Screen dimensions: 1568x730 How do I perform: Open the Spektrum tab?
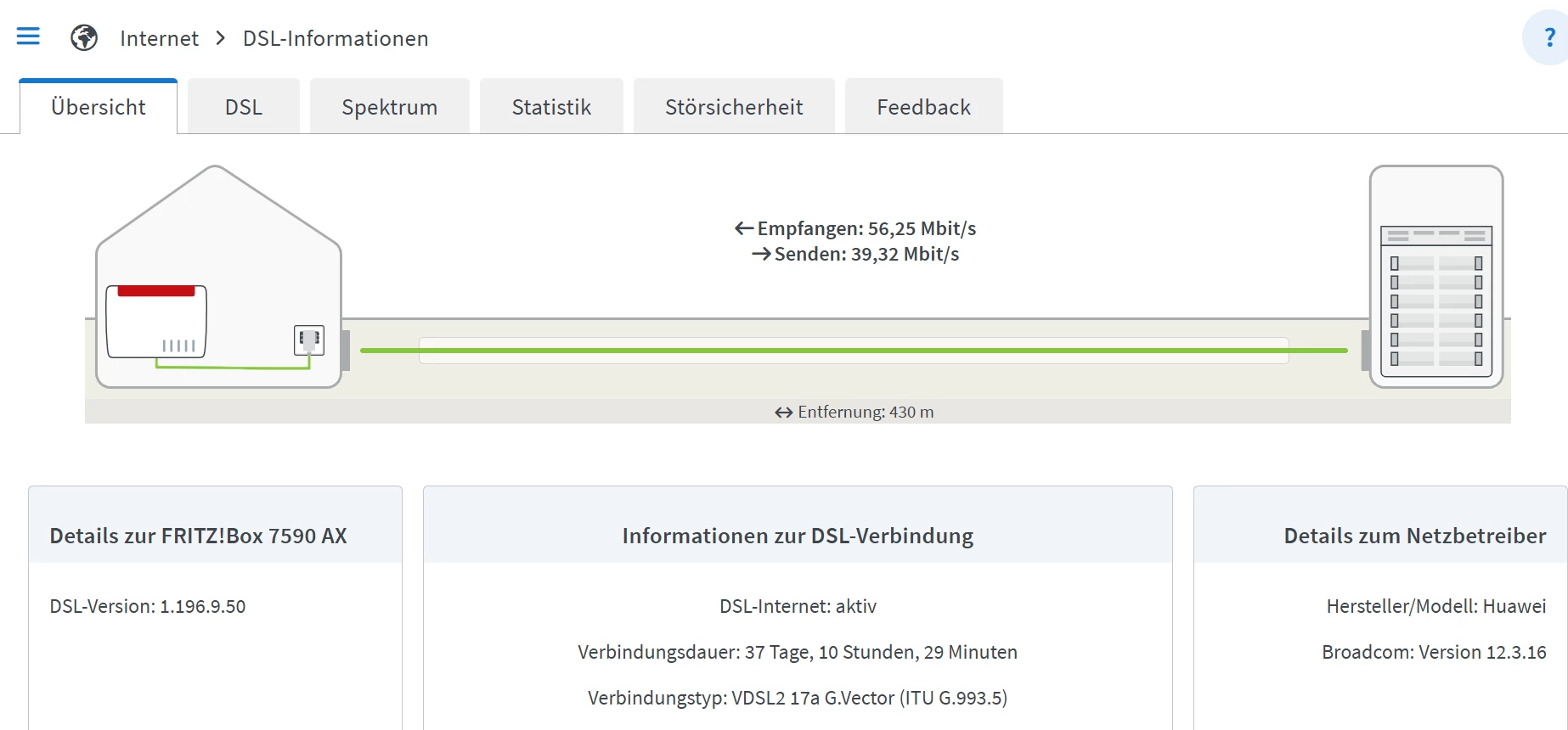[390, 107]
